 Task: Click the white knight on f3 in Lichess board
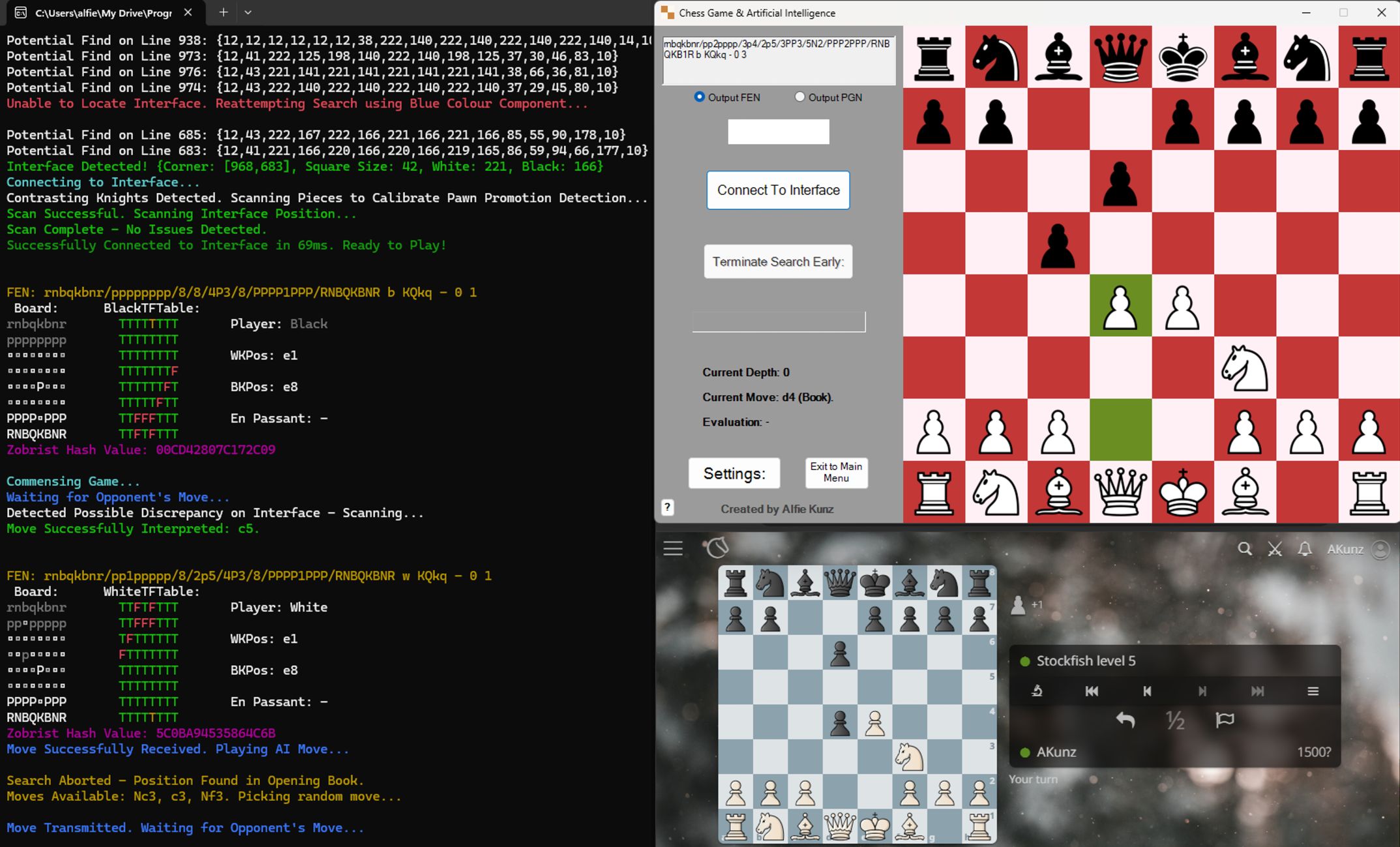click(x=910, y=757)
